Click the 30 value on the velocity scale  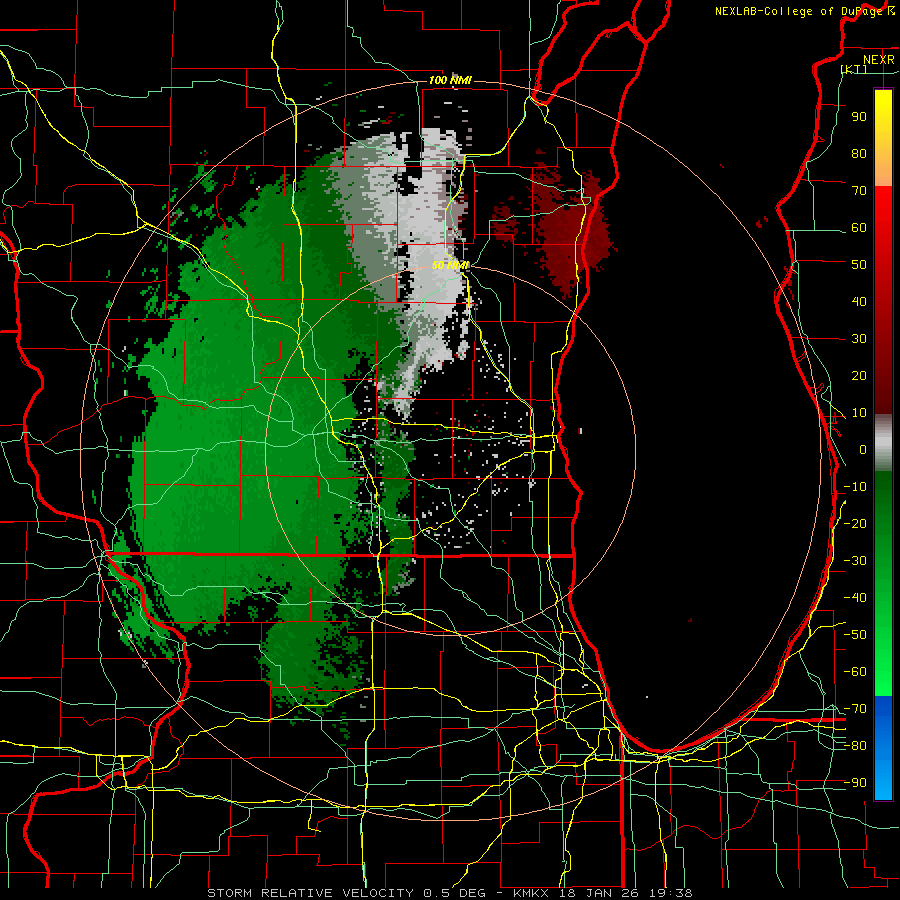859,339
